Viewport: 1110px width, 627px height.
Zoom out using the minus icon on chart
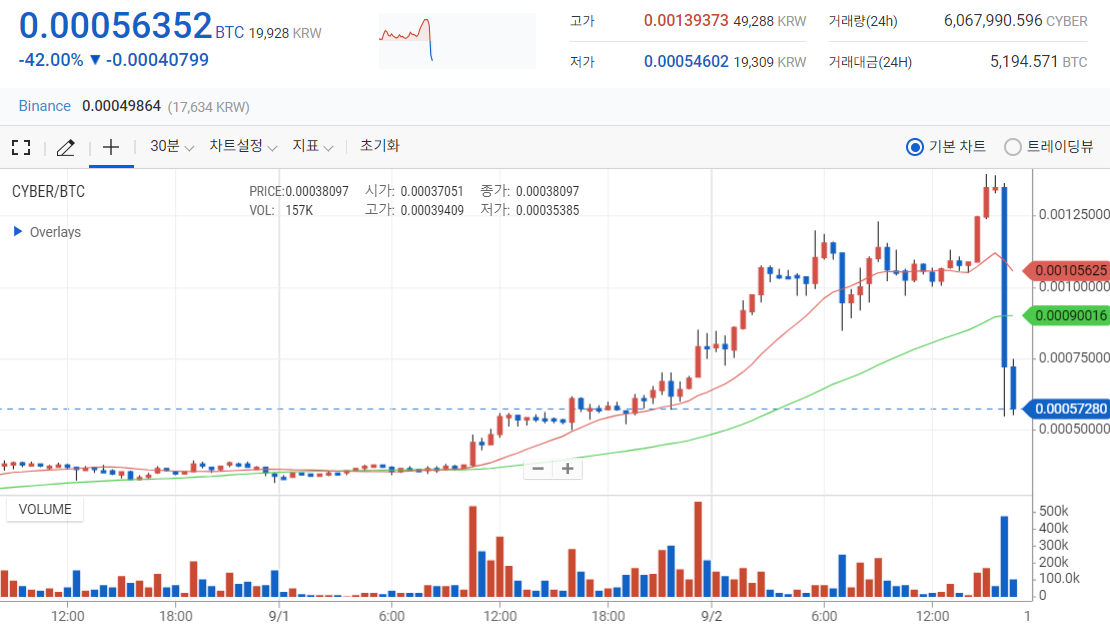(x=538, y=468)
